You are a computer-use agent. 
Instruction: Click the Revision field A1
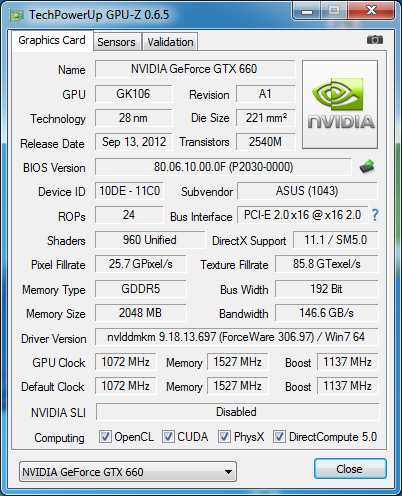click(266, 94)
